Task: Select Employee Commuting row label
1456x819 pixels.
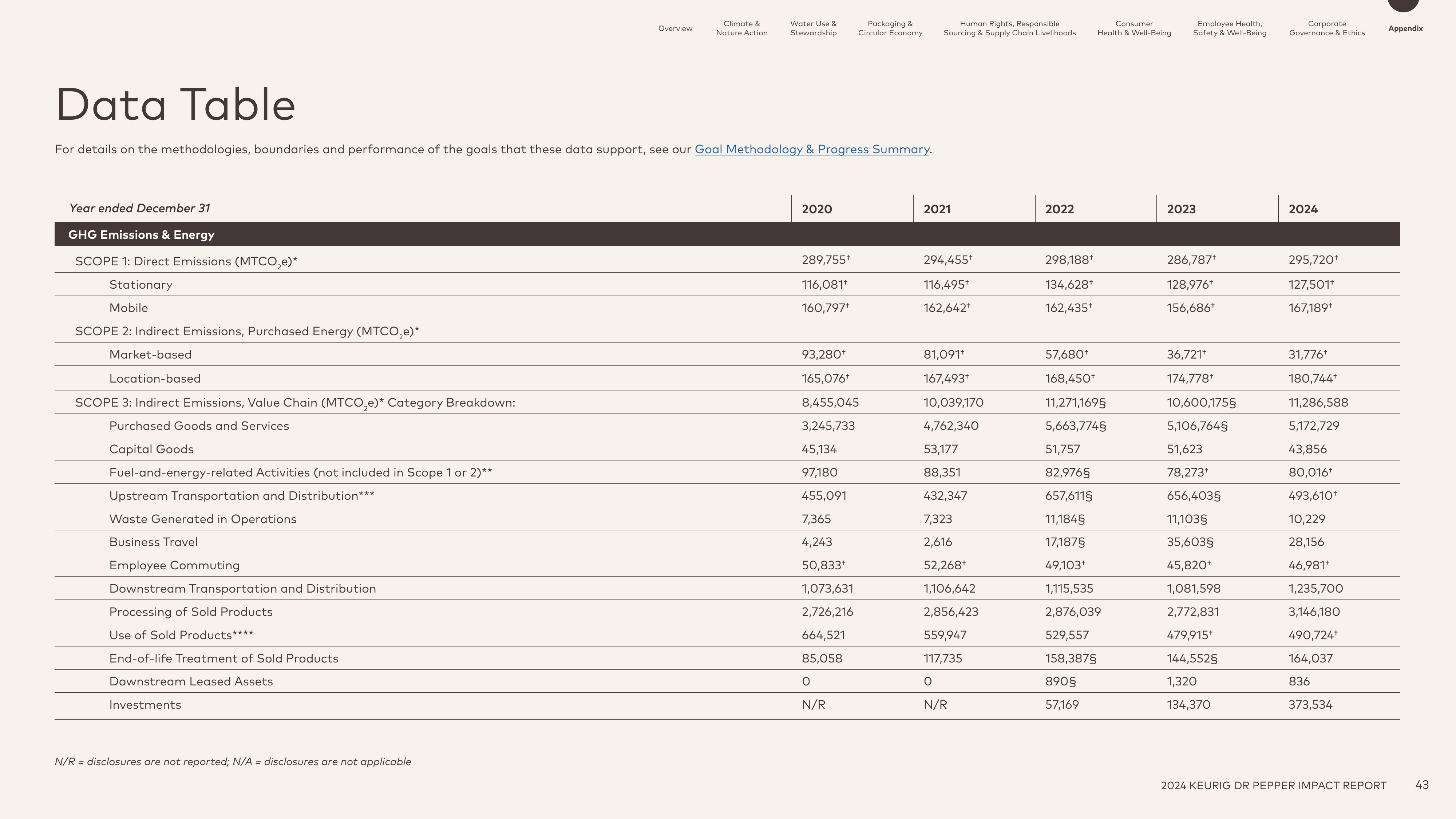Action: coord(174,565)
